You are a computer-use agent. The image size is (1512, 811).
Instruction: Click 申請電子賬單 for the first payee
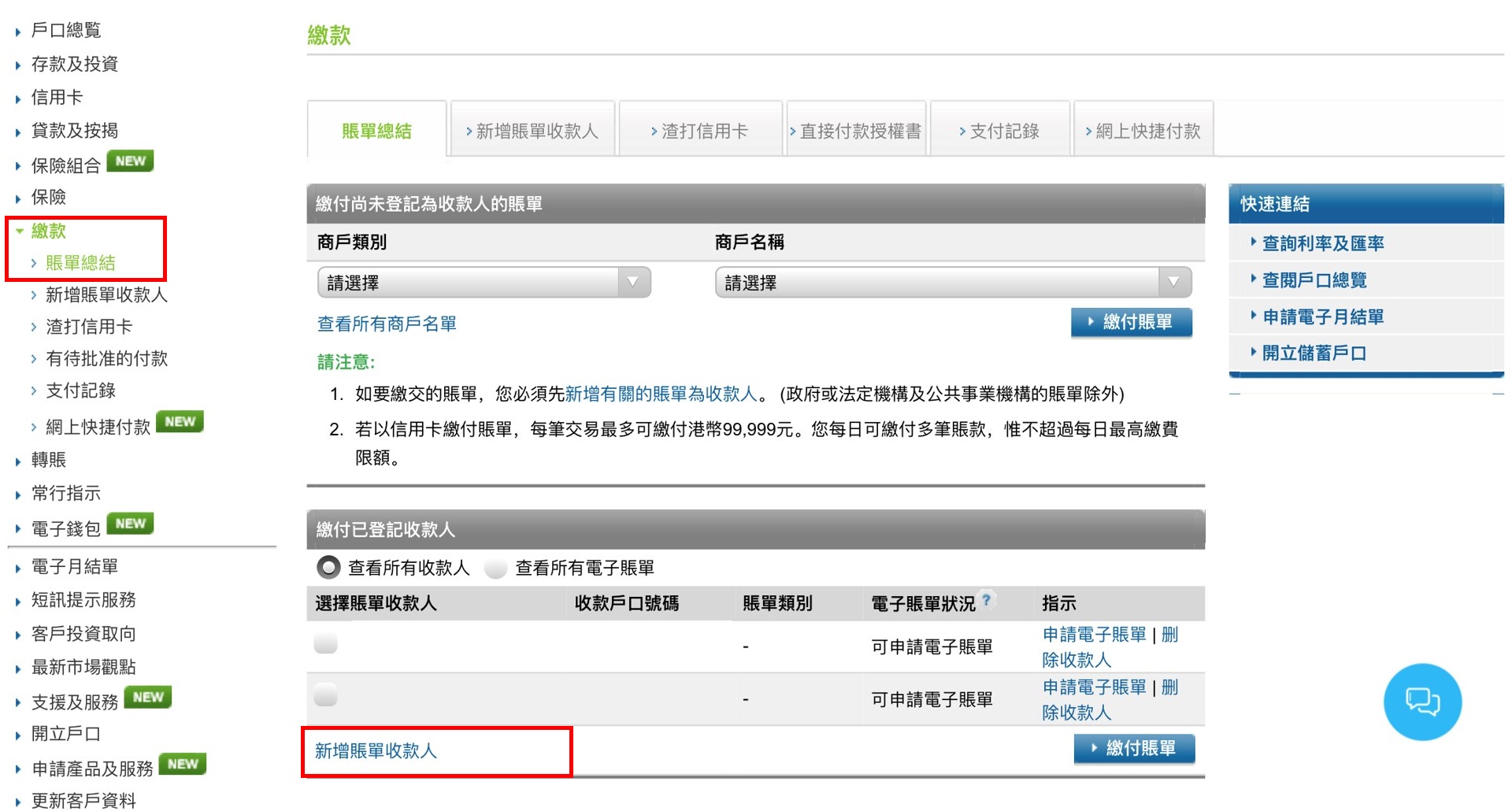coord(1093,635)
